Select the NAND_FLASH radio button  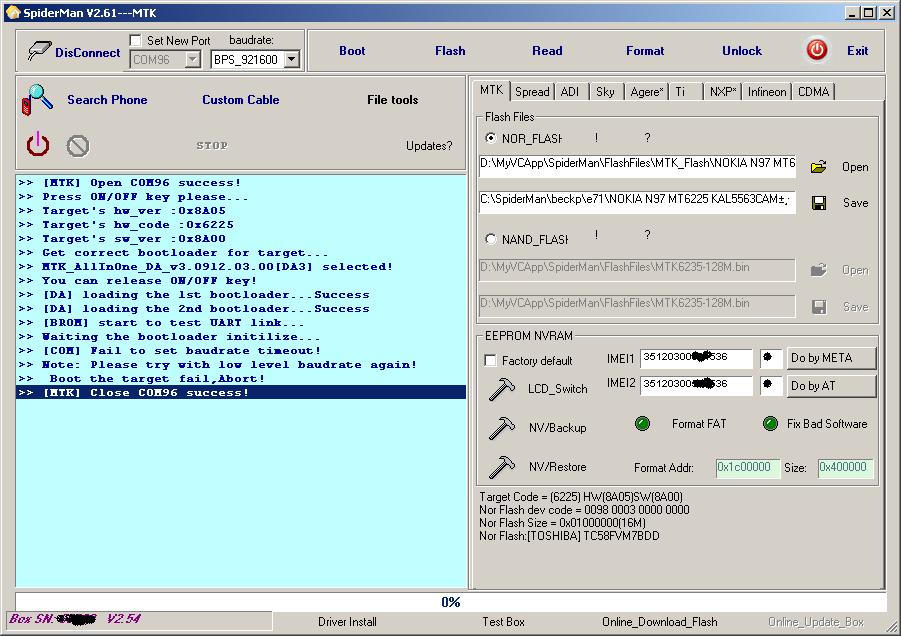click(x=490, y=239)
